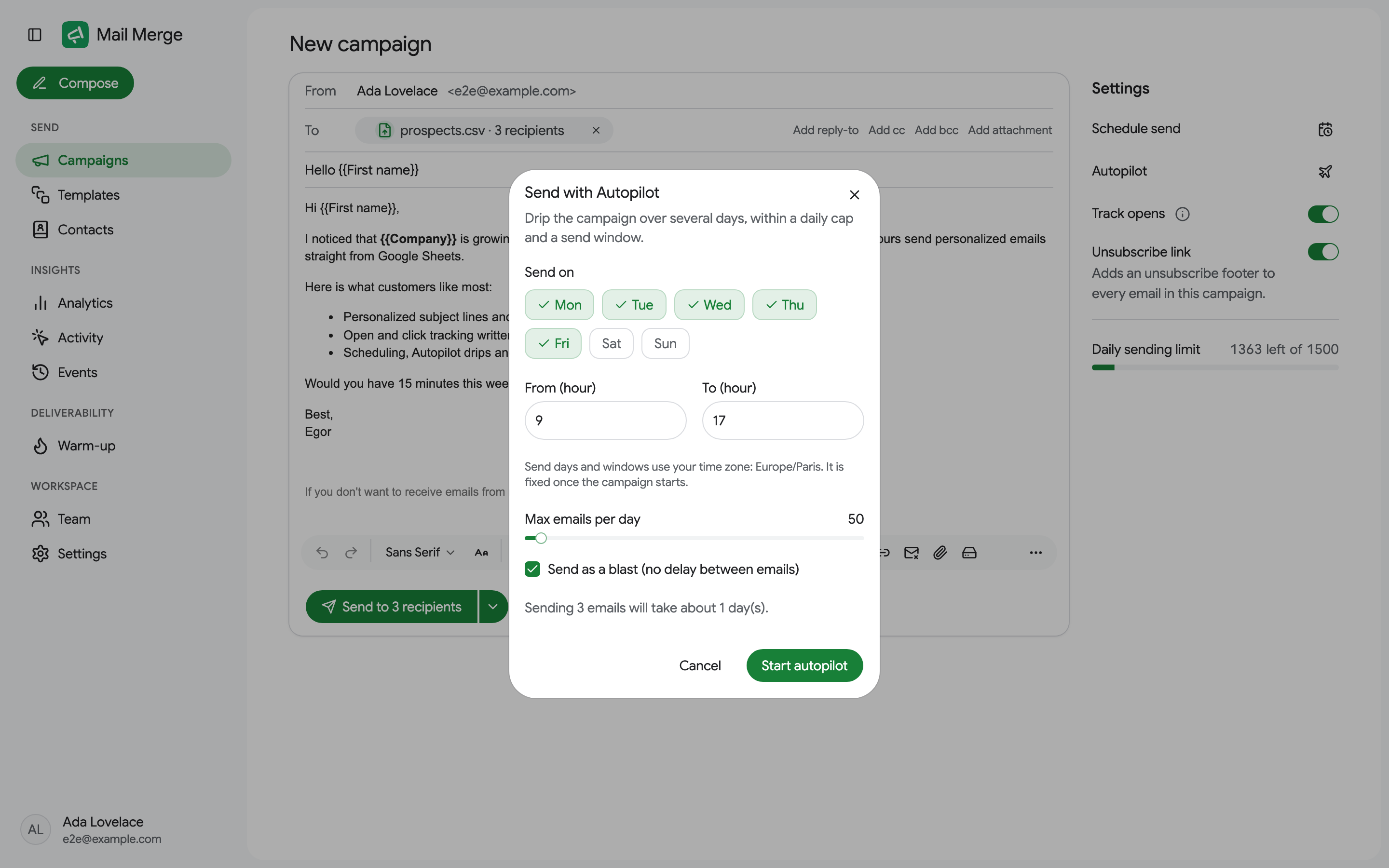Click Add cc link
Image resolution: width=1389 pixels, height=868 pixels.
click(886, 130)
